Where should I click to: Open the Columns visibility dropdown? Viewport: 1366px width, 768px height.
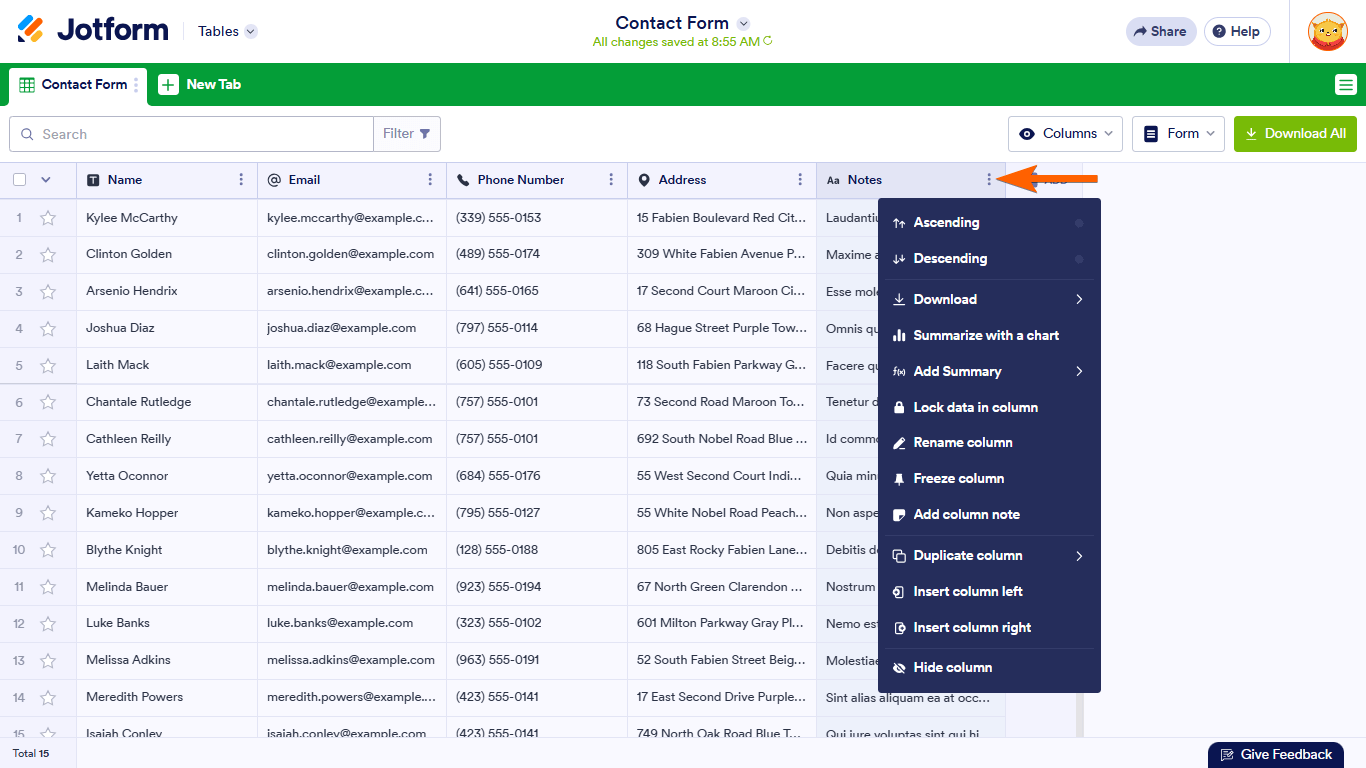pos(1065,134)
